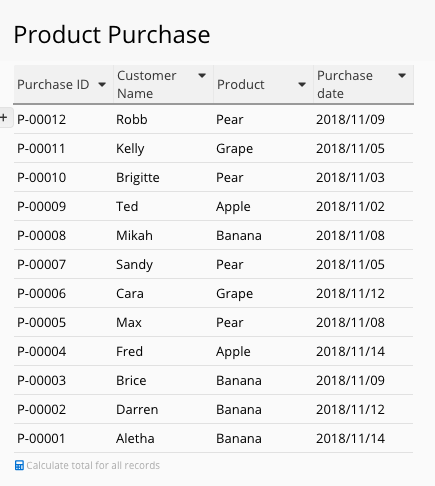
Task: Open record P-00011
Action: (x=41, y=149)
